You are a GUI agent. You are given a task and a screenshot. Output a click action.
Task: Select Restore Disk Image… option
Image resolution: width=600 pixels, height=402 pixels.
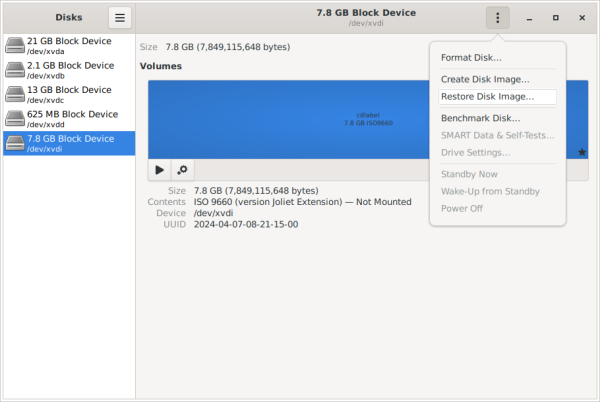pos(487,97)
